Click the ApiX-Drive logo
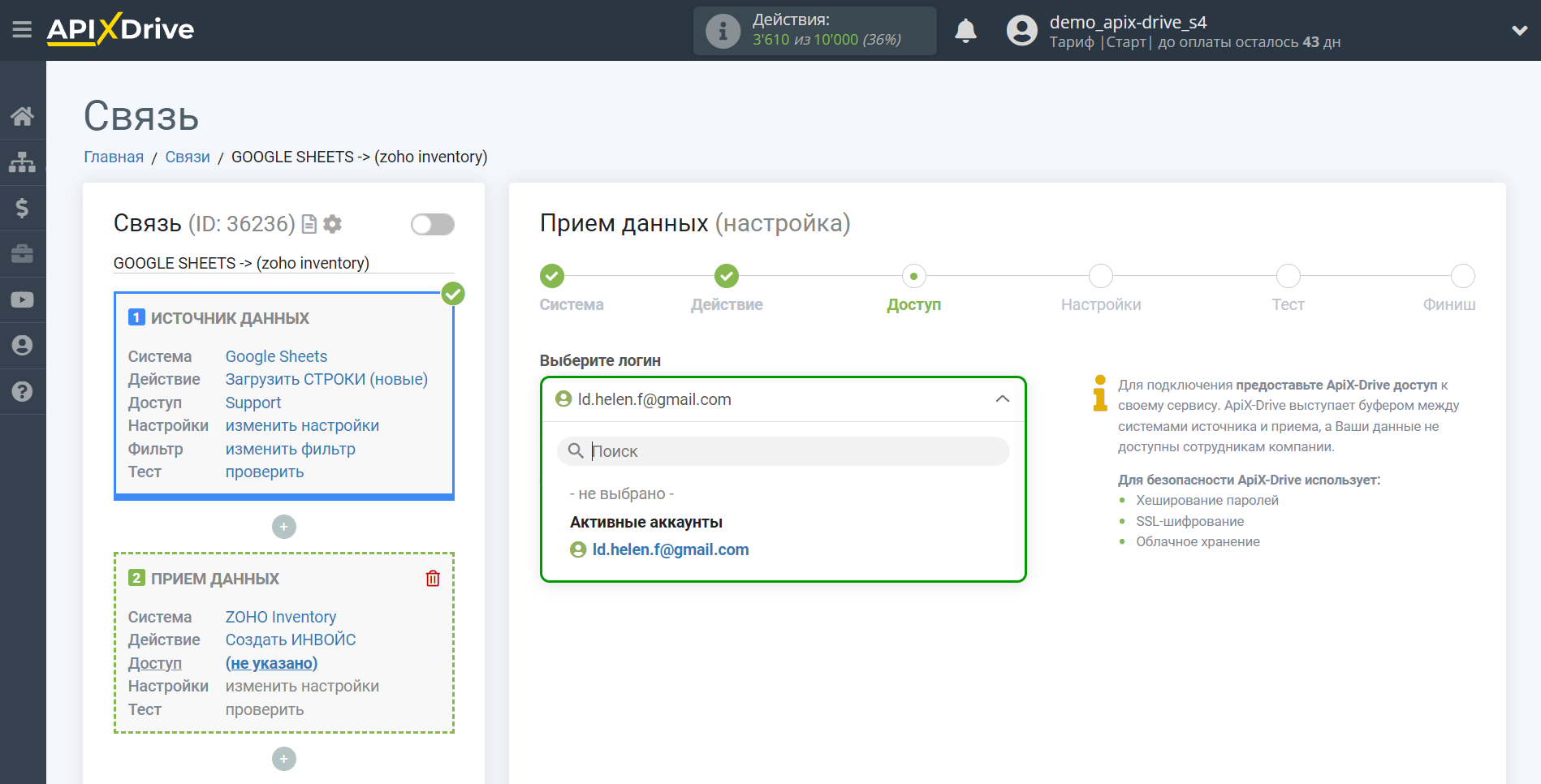This screenshot has height=784, width=1541. [120, 29]
